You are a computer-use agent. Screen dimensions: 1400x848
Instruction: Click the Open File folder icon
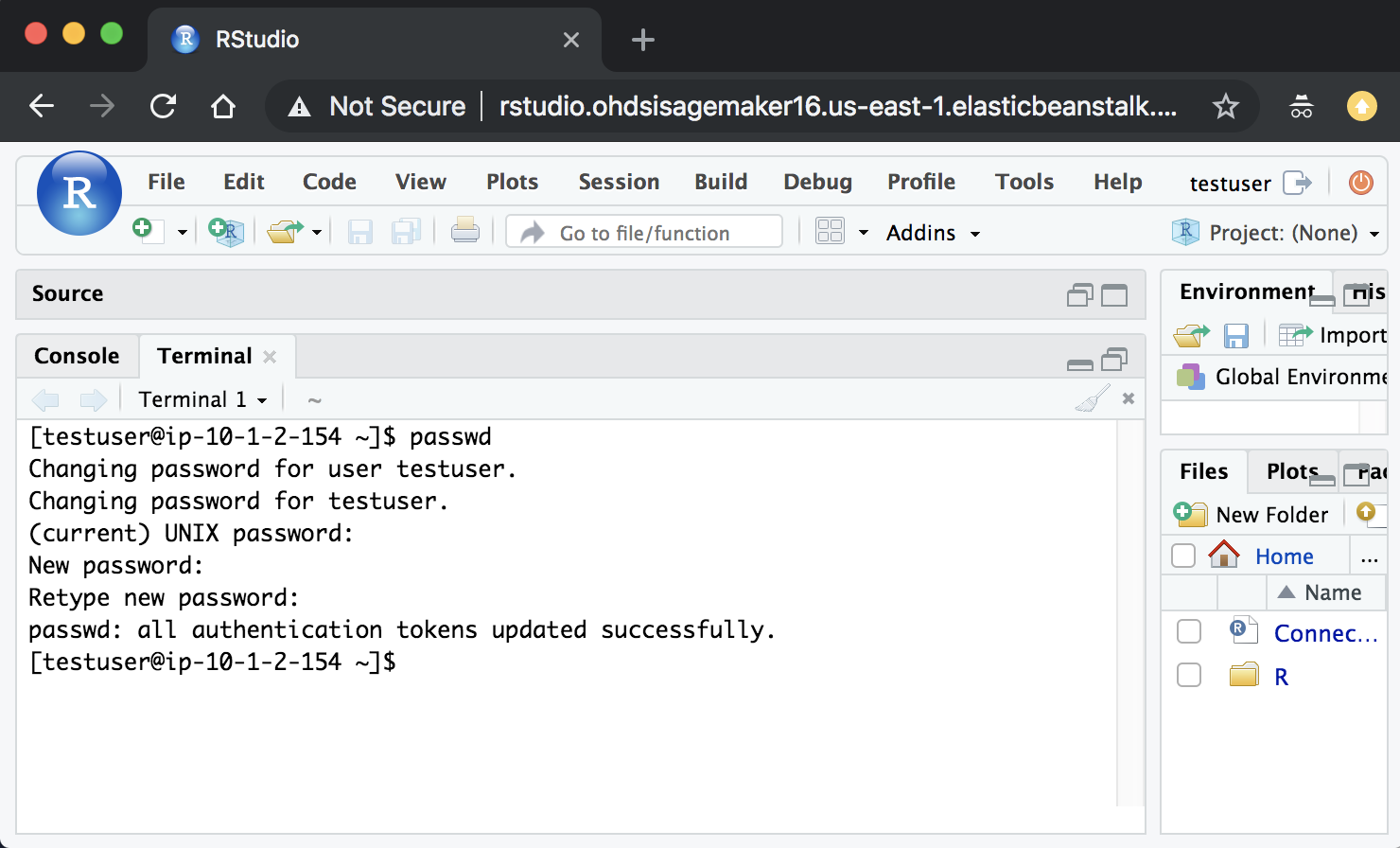[285, 231]
